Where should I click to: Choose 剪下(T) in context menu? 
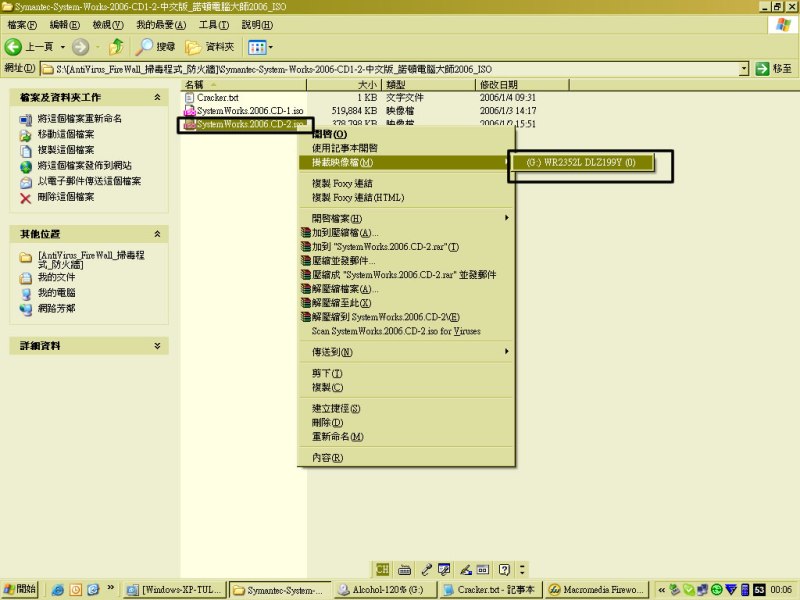point(406,373)
